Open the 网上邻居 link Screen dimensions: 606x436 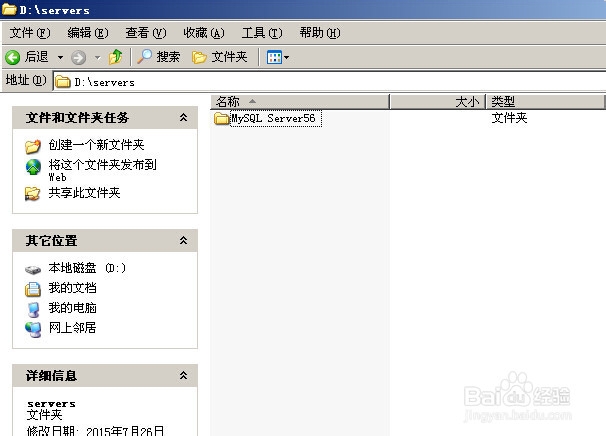pyautogui.click(x=72, y=328)
